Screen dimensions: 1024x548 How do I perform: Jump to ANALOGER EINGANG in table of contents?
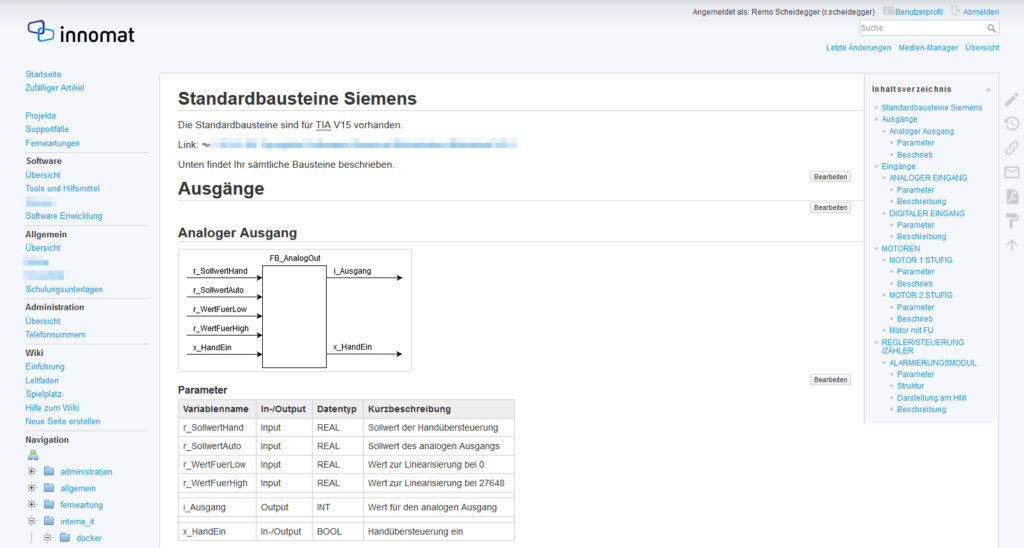pyautogui.click(x=928, y=178)
